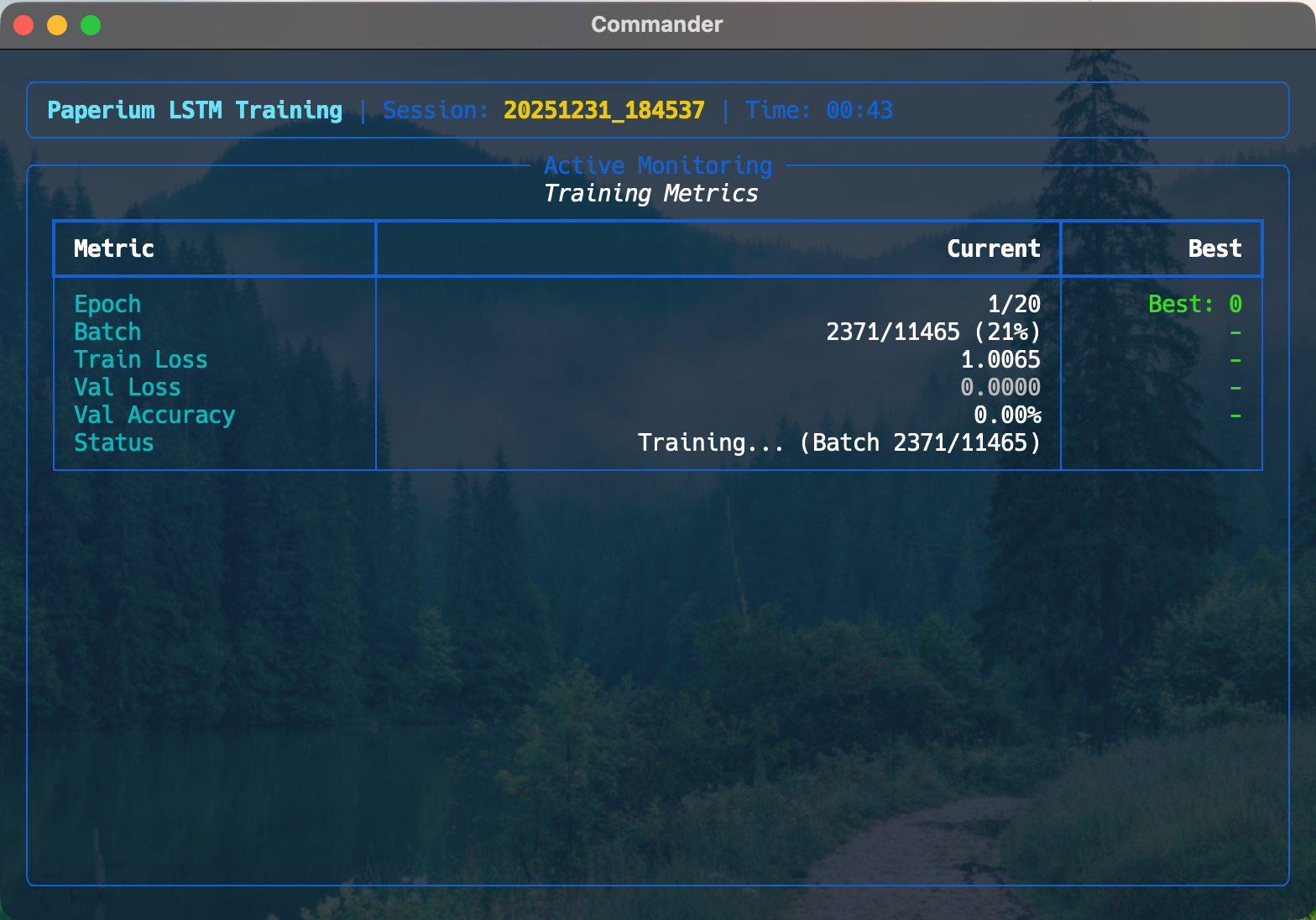
Task: Click the green 'Best: 0' value
Action: click(x=1195, y=304)
